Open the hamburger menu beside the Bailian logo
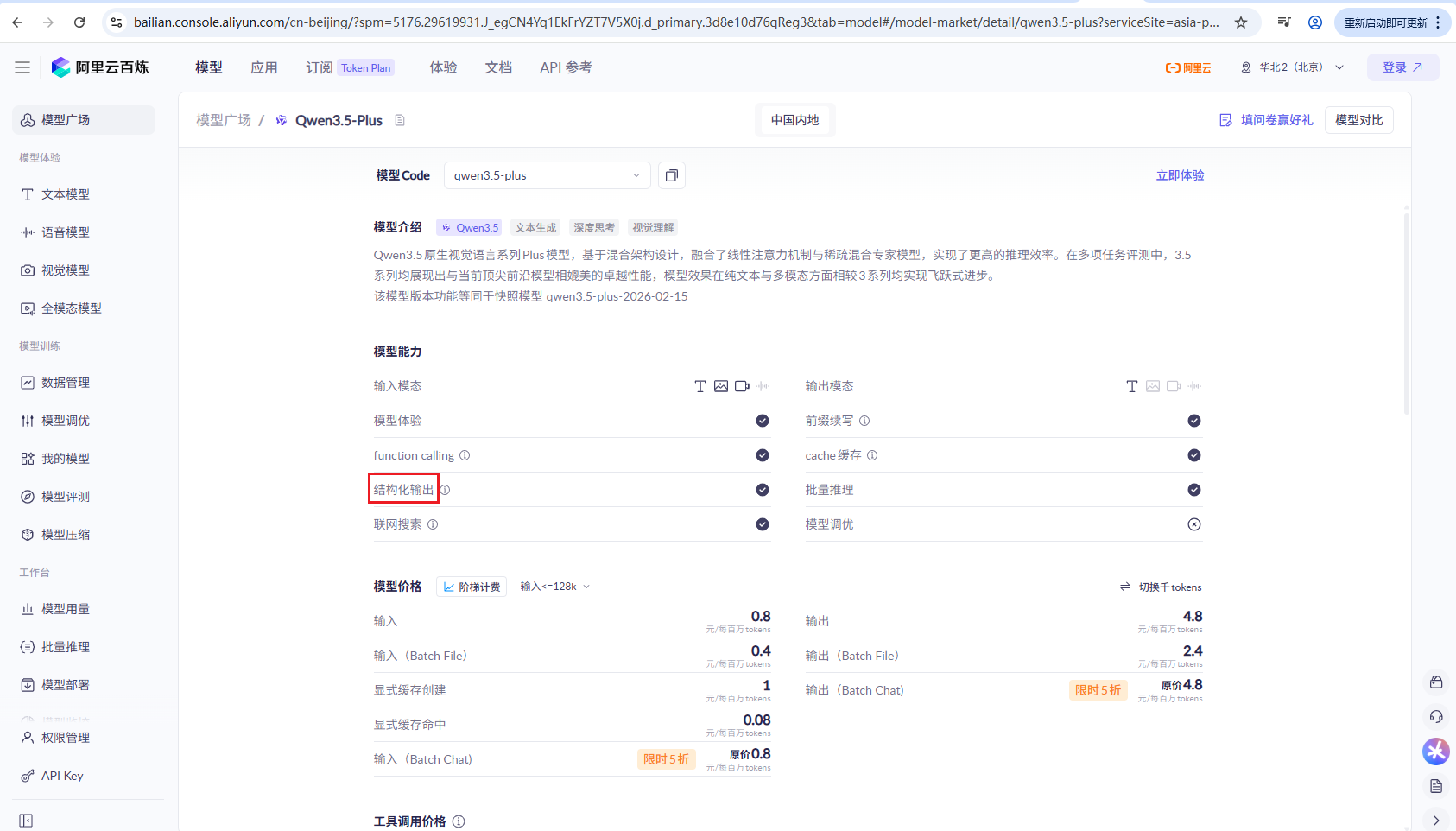 pos(22,67)
